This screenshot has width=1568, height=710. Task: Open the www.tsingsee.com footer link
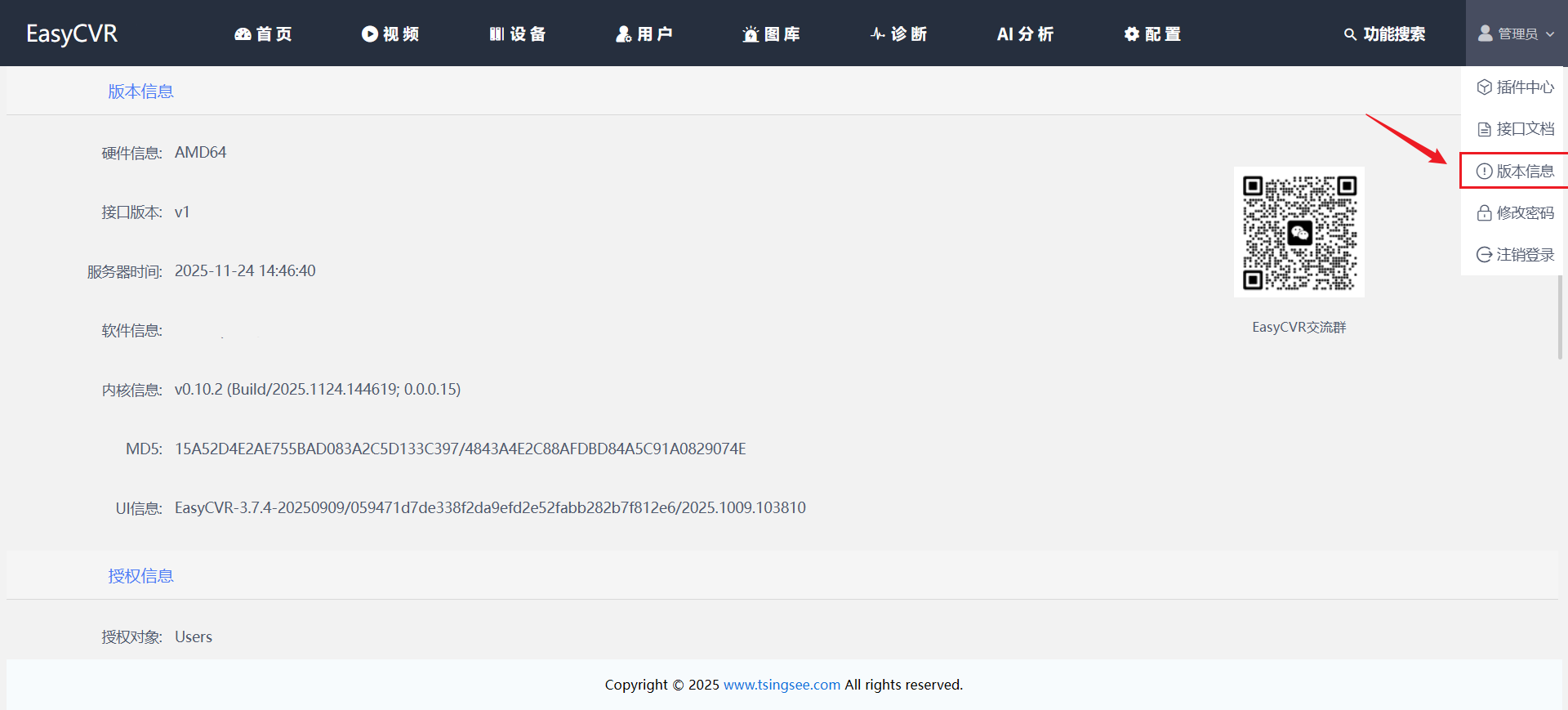point(782,685)
